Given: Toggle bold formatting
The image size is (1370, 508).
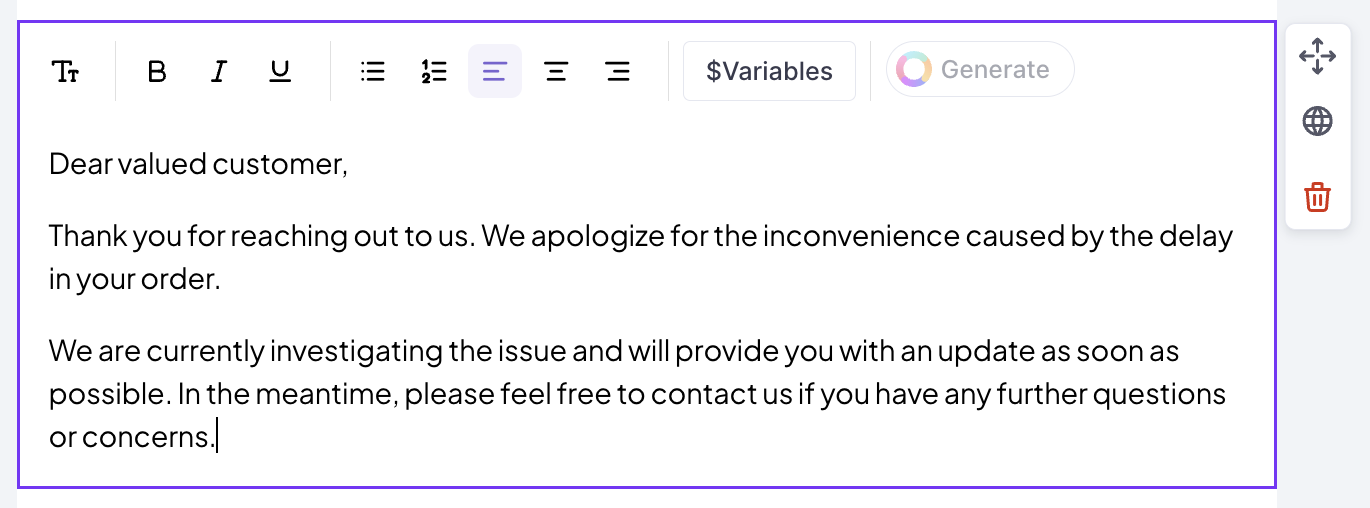Looking at the screenshot, I should 157,71.
